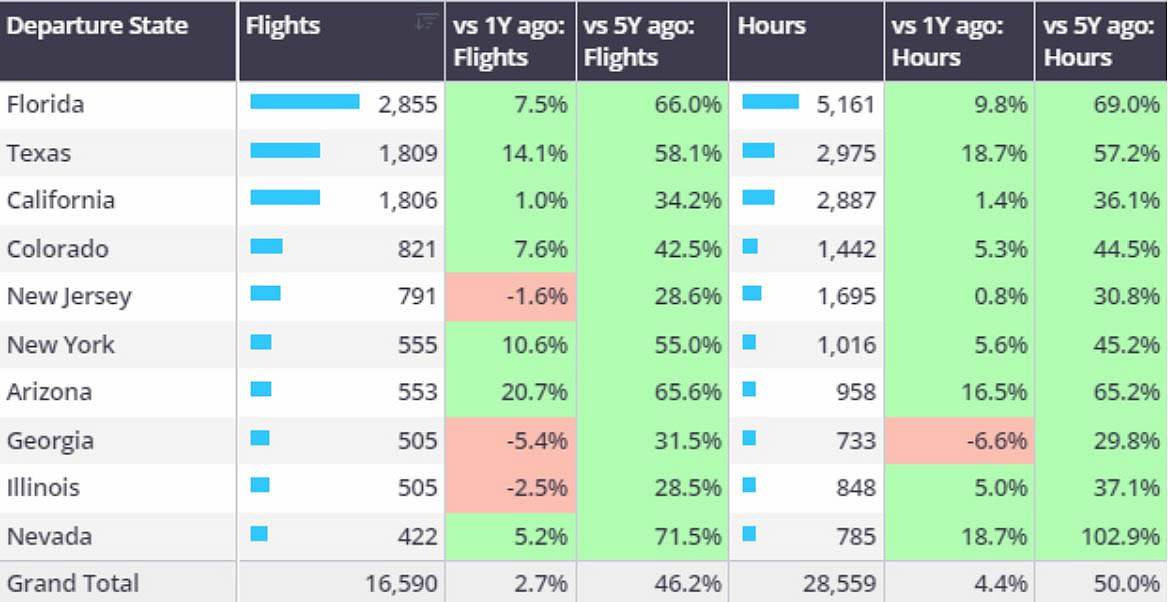Select New Jersey's -1.6% red cell

pyautogui.click(x=511, y=296)
